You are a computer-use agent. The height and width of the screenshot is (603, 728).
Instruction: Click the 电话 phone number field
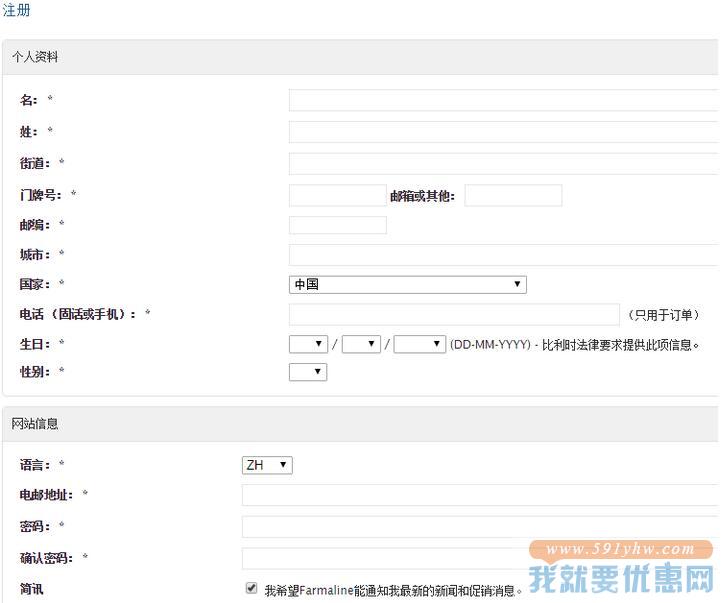(454, 315)
